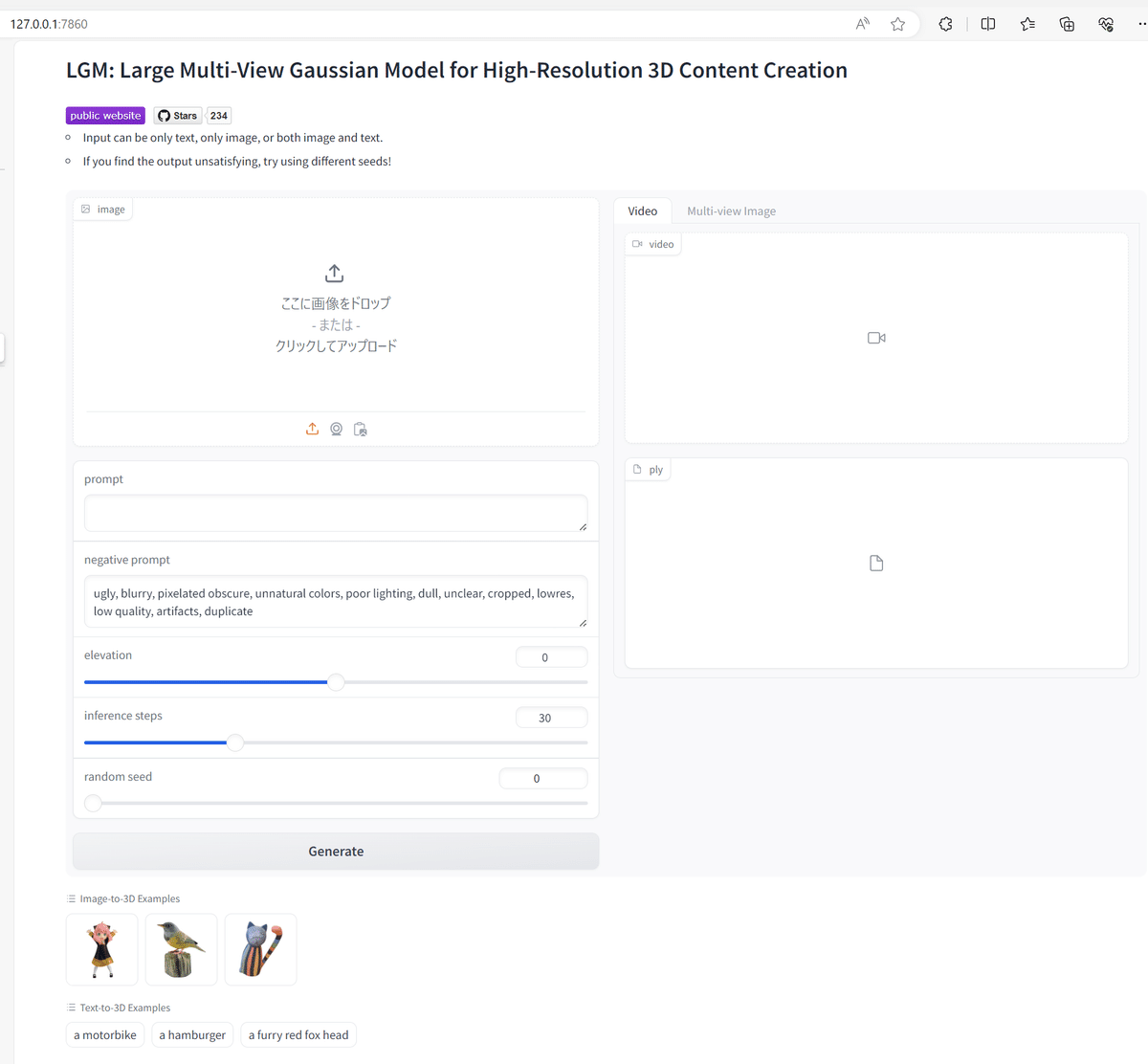The image size is (1148, 1064).
Task: Open the public website badge link
Action: [x=105, y=116]
